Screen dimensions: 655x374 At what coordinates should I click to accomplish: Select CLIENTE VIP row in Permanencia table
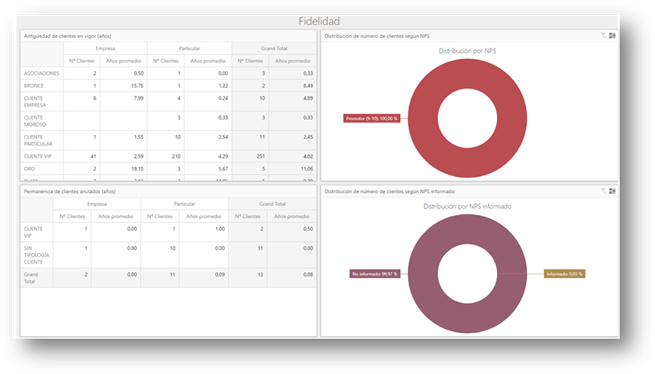(33, 232)
